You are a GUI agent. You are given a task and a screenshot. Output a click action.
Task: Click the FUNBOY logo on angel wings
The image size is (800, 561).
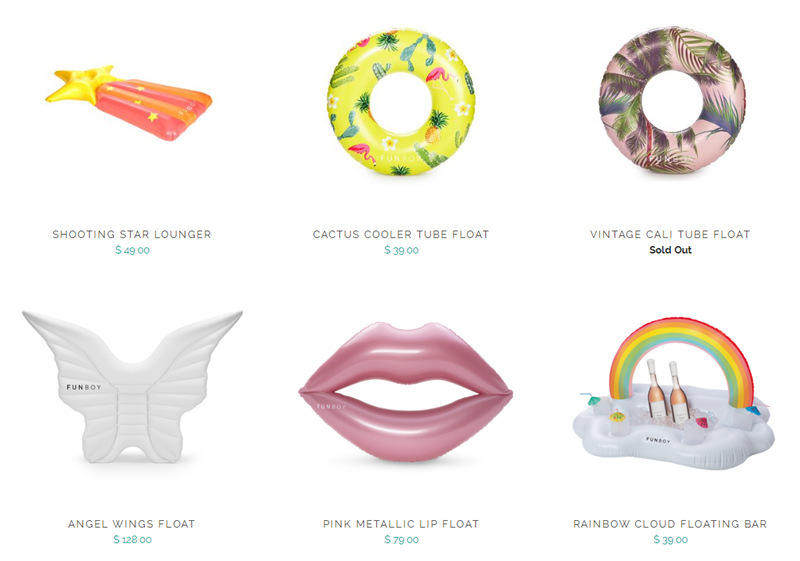[84, 387]
